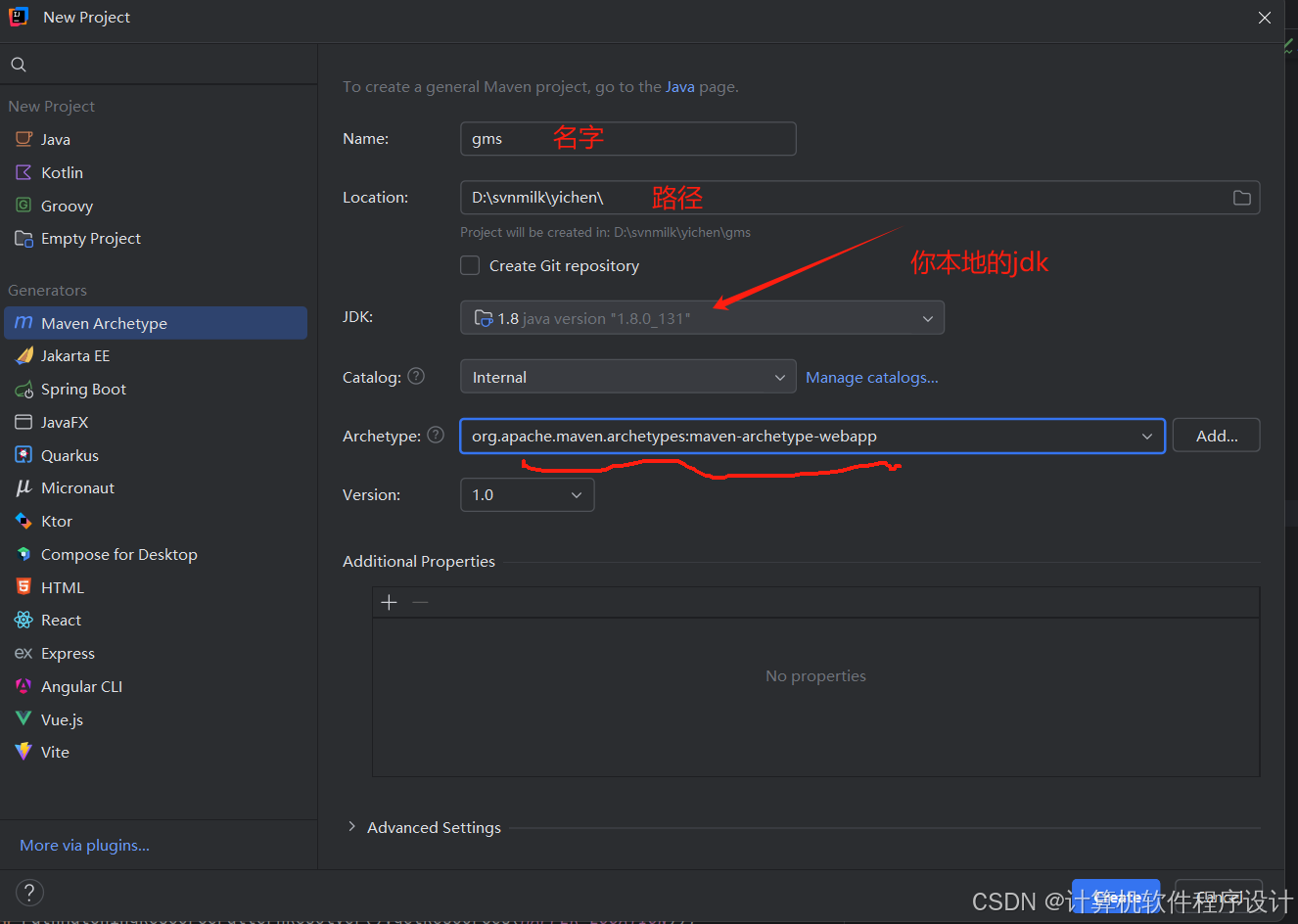This screenshot has height=924, width=1298.
Task: Select the Ktor icon
Action: click(x=24, y=521)
